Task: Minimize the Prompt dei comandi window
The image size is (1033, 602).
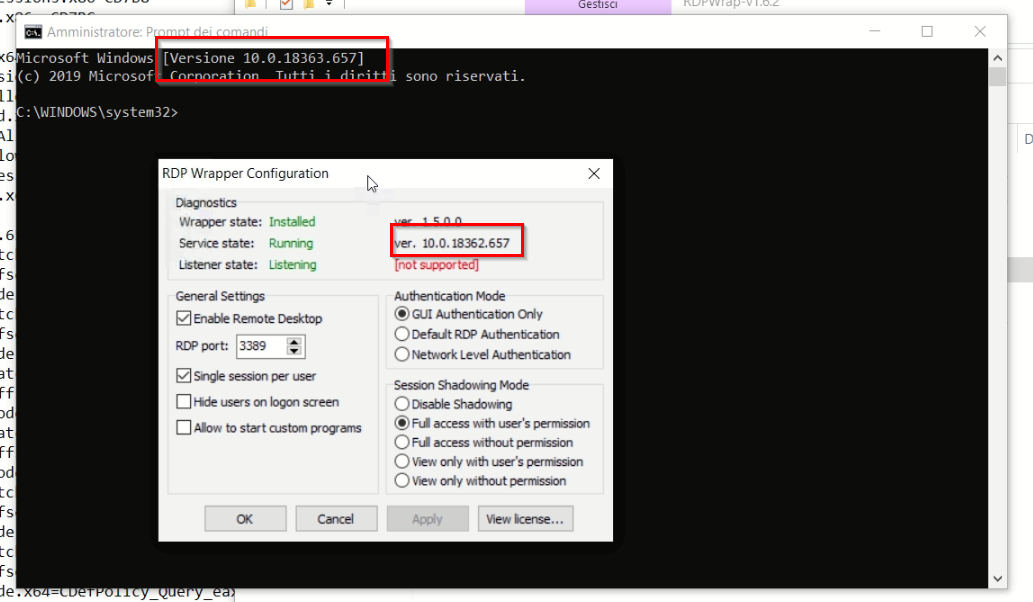Action: (x=875, y=32)
